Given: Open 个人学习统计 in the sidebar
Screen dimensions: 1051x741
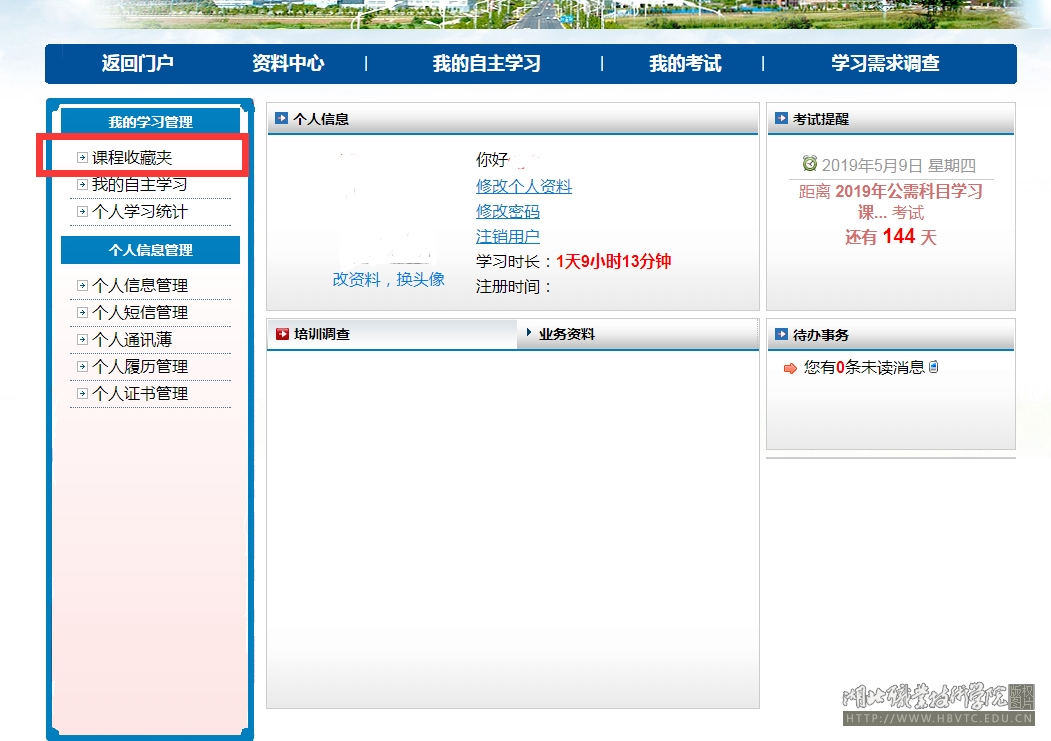Looking at the screenshot, I should [x=139, y=212].
